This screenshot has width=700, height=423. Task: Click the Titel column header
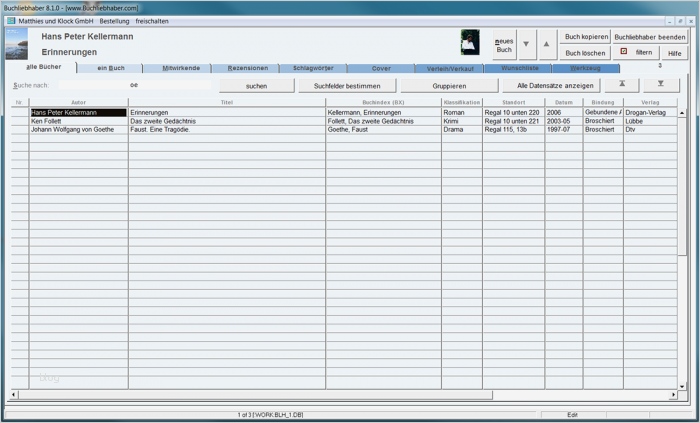(227, 102)
